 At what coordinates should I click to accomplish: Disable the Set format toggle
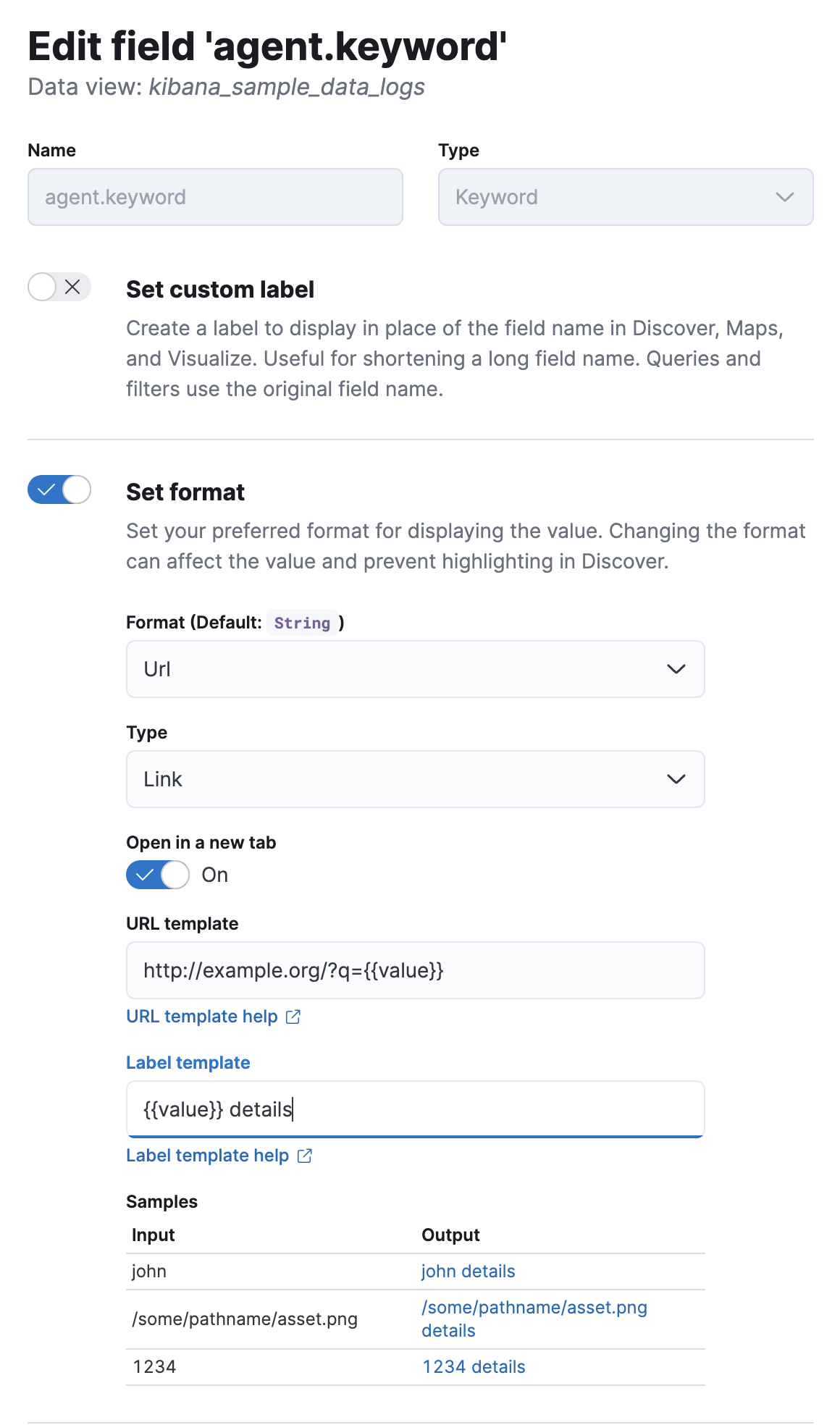click(59, 490)
